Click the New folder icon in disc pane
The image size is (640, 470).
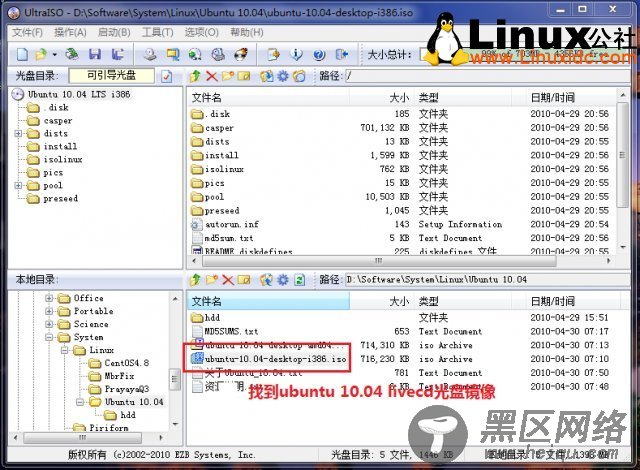tap(228, 76)
